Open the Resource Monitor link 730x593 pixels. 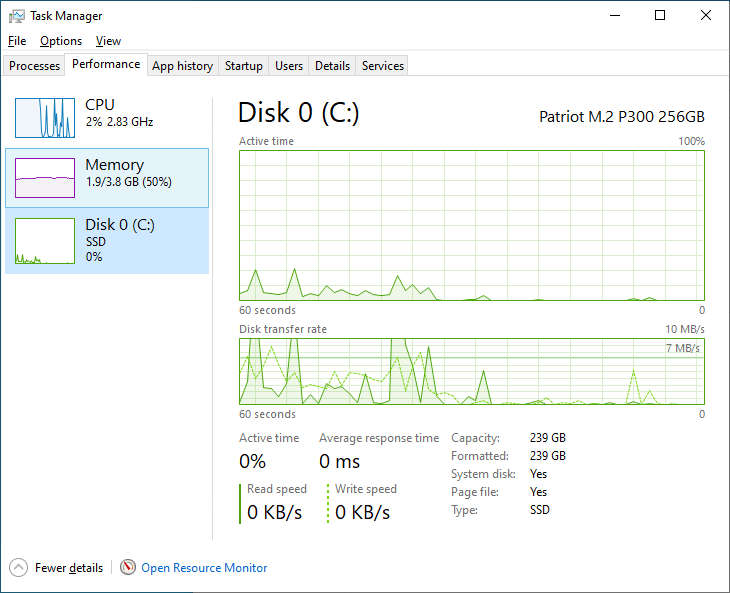tap(204, 568)
